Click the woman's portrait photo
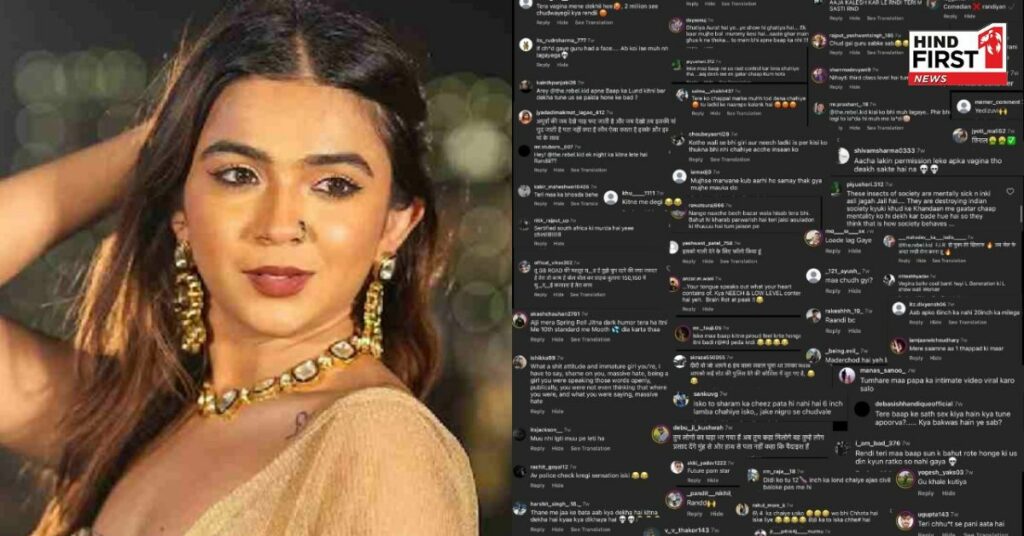Viewport: 1024px width, 536px height. point(256,268)
